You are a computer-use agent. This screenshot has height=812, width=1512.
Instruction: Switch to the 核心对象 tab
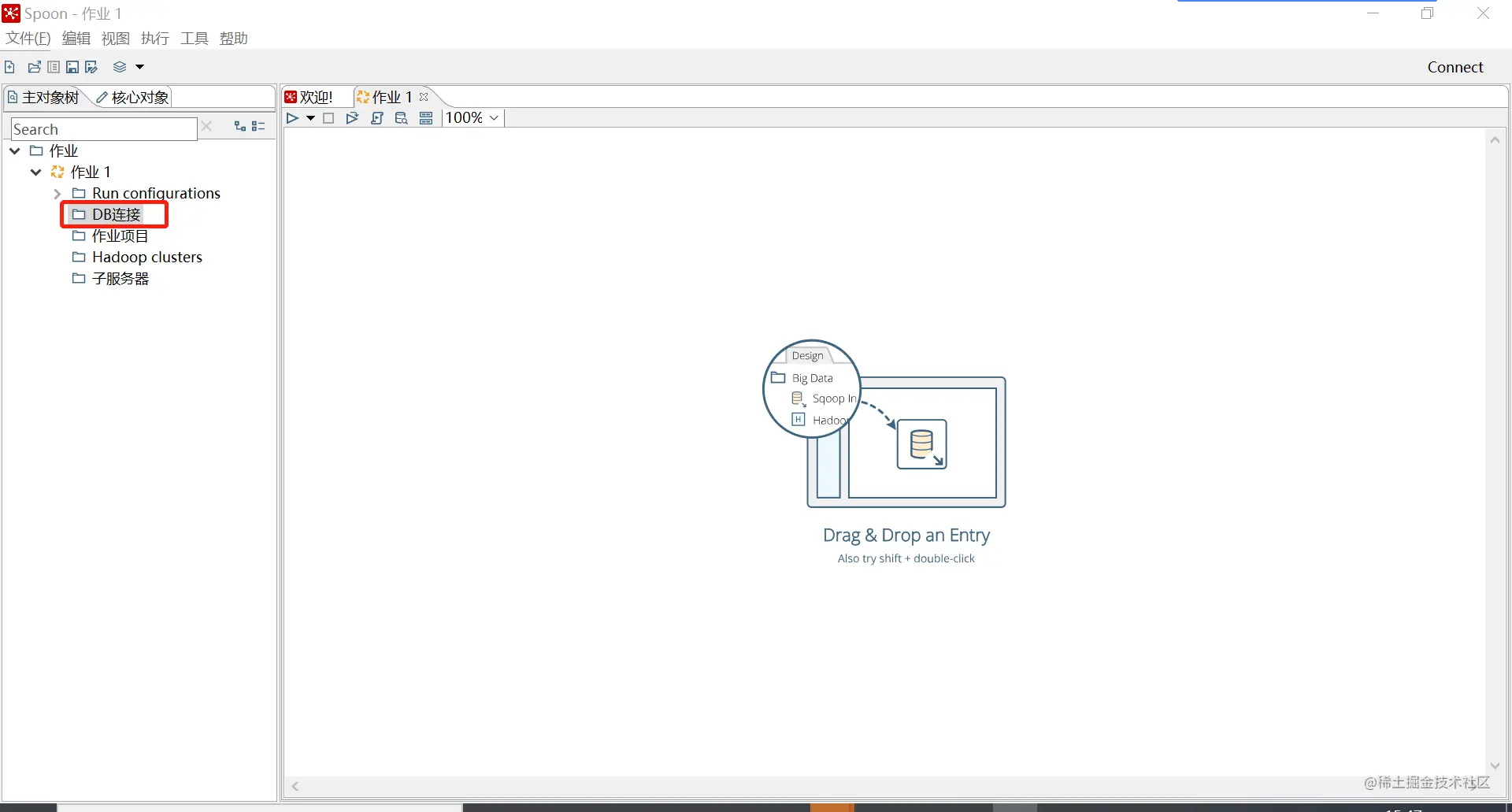coord(132,97)
